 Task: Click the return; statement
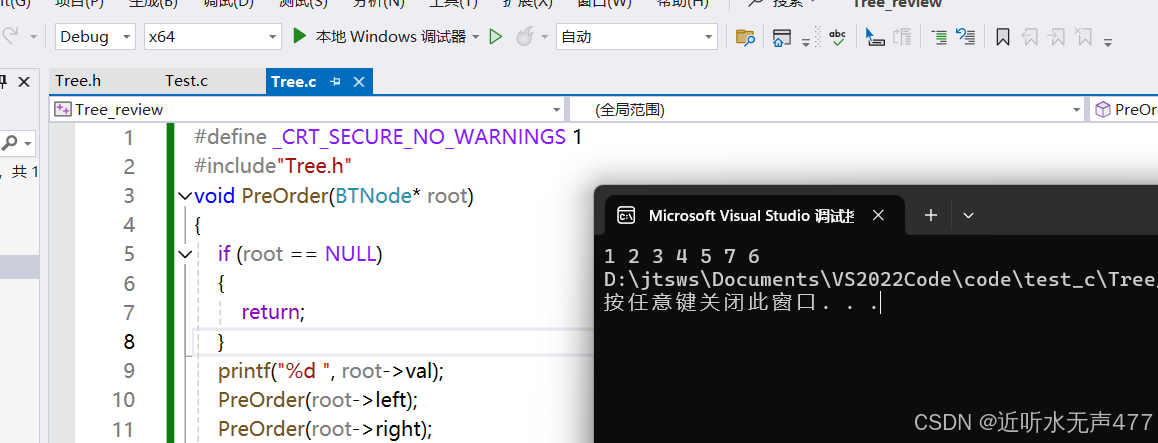pos(273,312)
